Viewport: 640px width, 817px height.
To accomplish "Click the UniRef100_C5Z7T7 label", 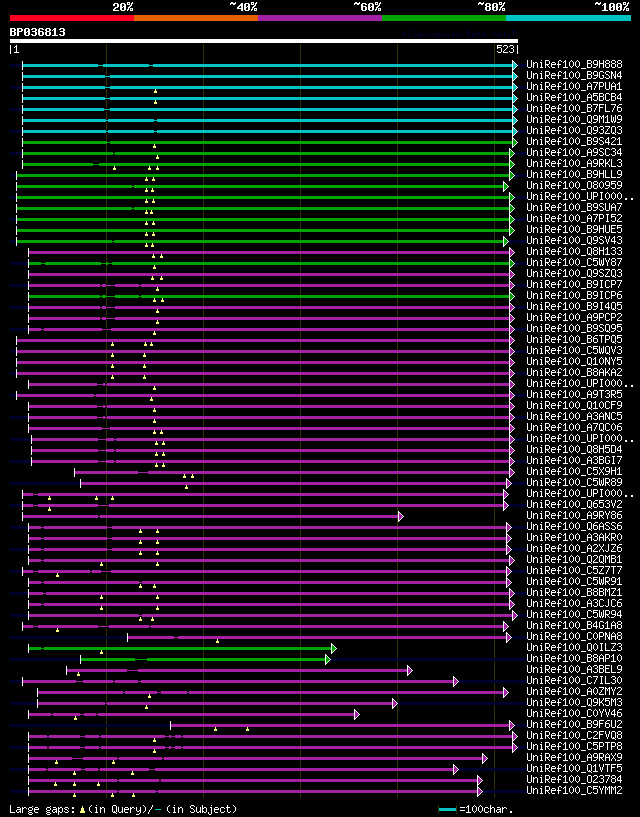I will 574,571.
